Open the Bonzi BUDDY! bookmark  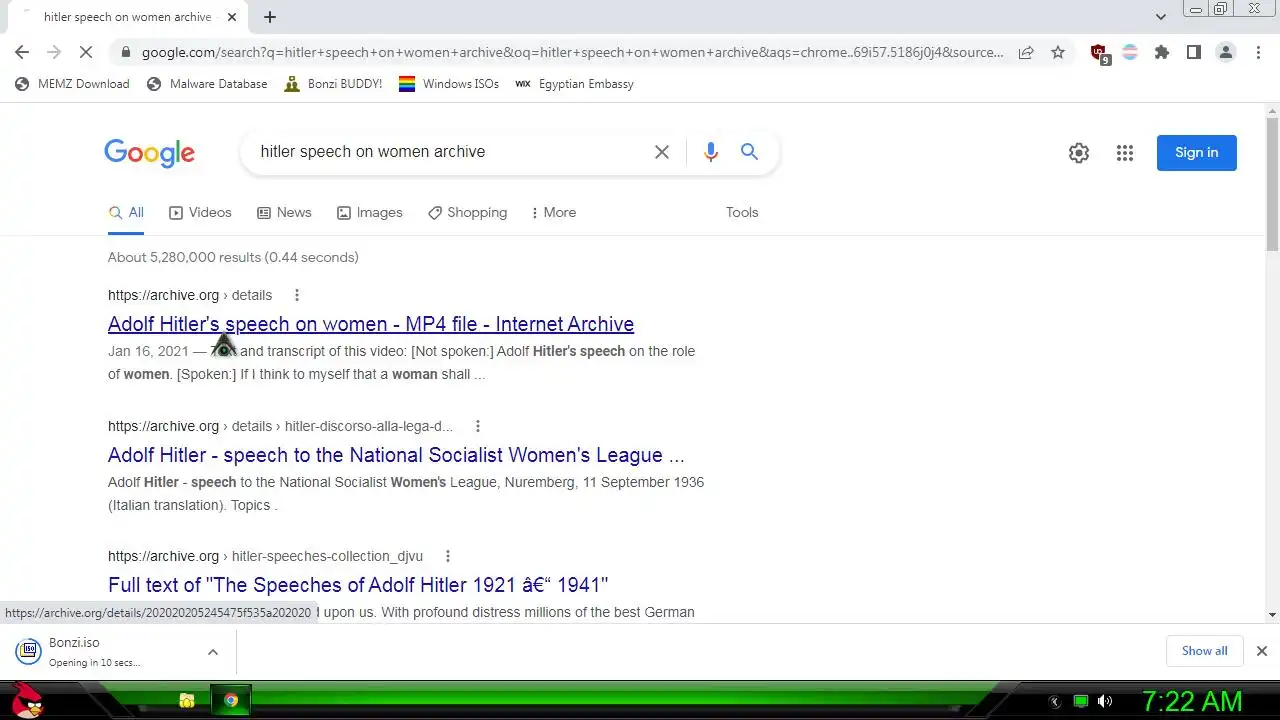(333, 84)
